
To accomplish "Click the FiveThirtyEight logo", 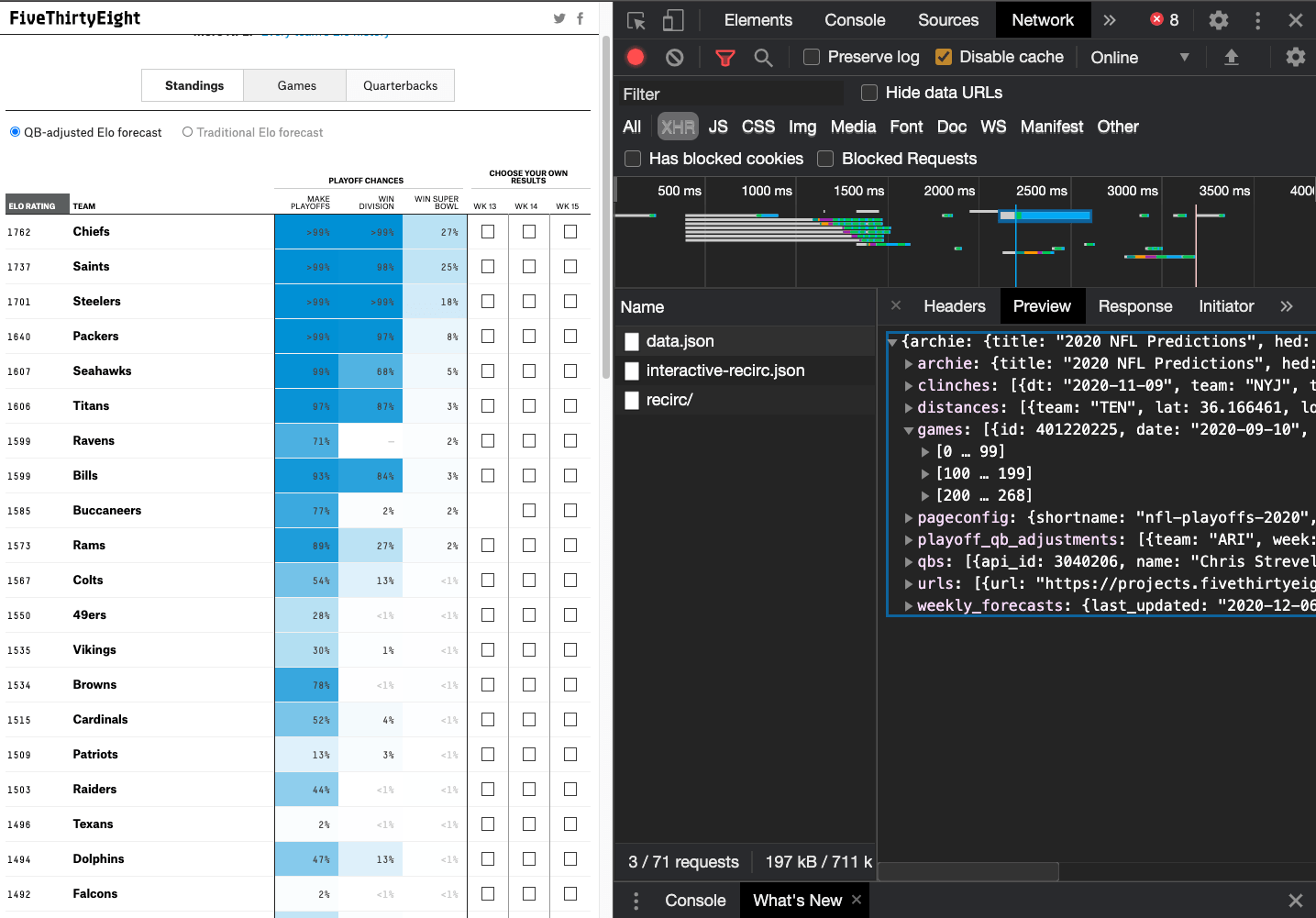I will (x=75, y=17).
